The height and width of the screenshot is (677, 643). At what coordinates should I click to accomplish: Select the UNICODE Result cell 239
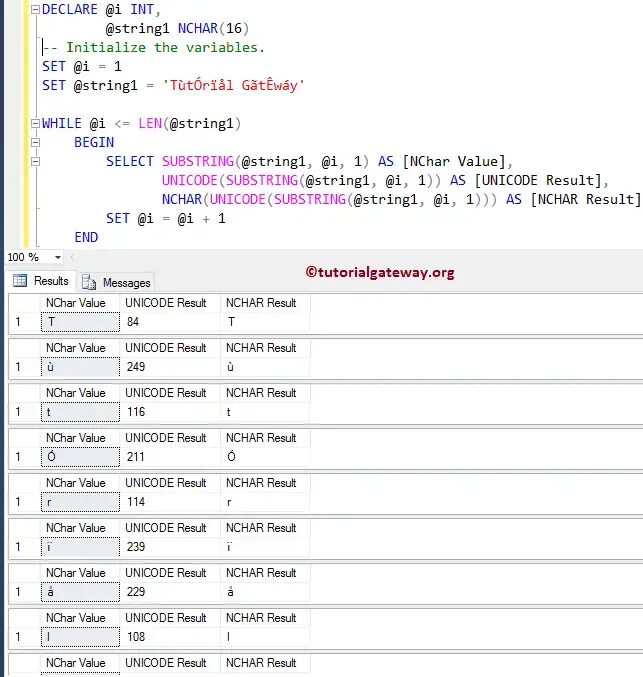[170, 547]
